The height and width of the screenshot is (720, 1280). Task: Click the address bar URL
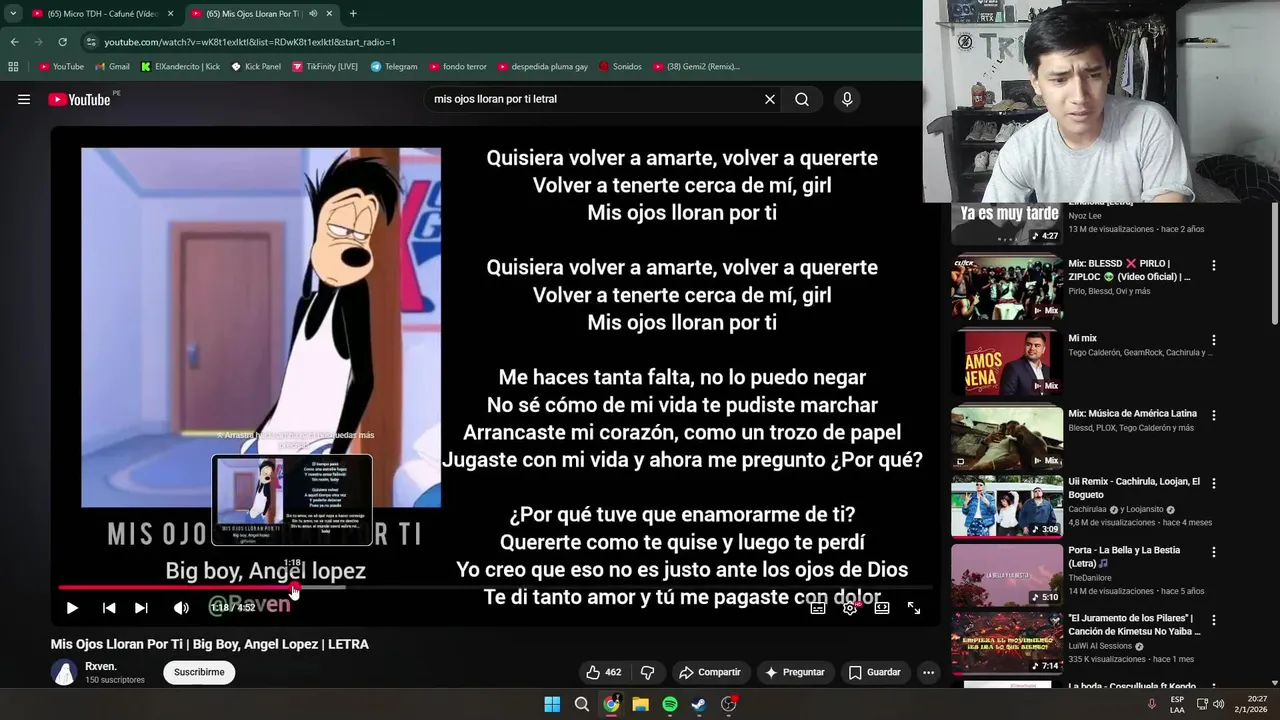coord(250,42)
